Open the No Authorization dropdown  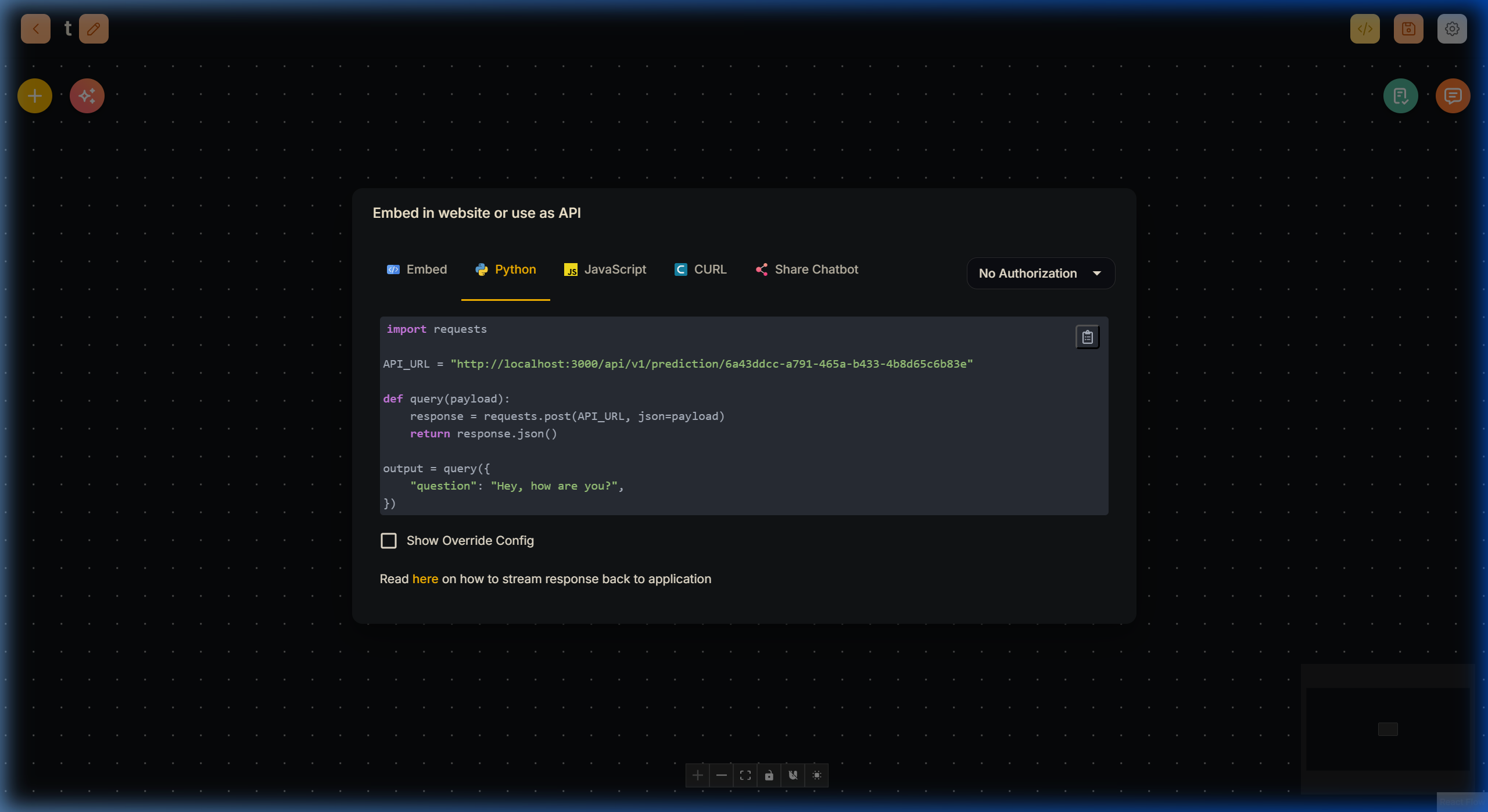pos(1041,273)
